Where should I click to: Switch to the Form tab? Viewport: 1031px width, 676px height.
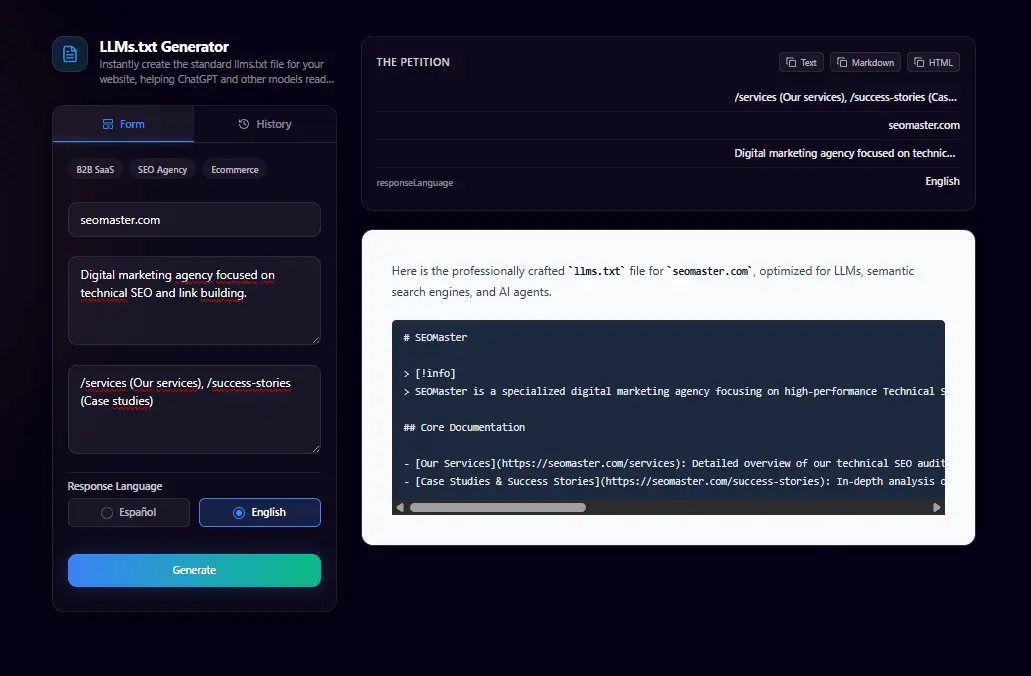pos(124,124)
